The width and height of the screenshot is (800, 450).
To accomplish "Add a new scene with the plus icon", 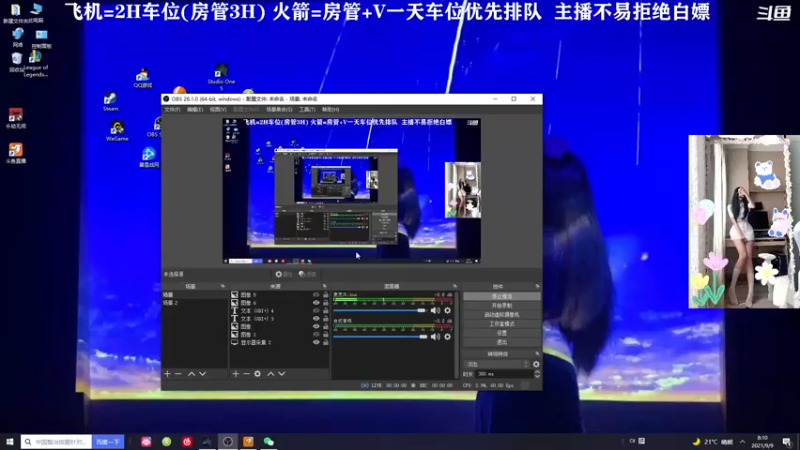I will (x=167, y=374).
